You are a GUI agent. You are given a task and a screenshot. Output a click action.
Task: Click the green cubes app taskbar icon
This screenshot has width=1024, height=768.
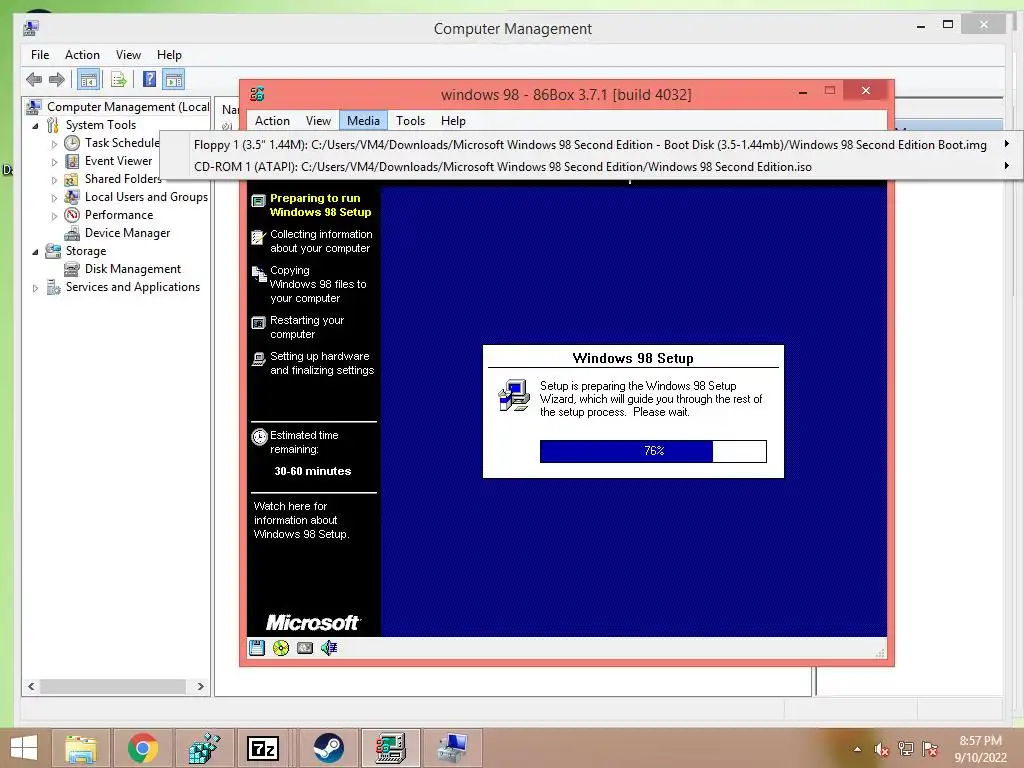click(203, 748)
